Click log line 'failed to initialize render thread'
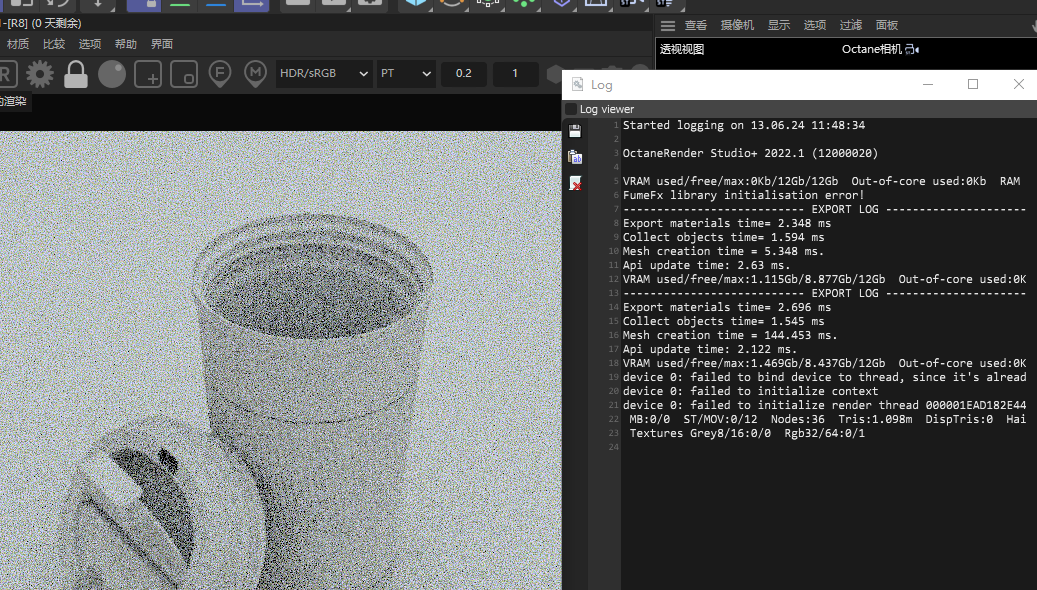This screenshot has height=590, width=1037. (x=824, y=405)
